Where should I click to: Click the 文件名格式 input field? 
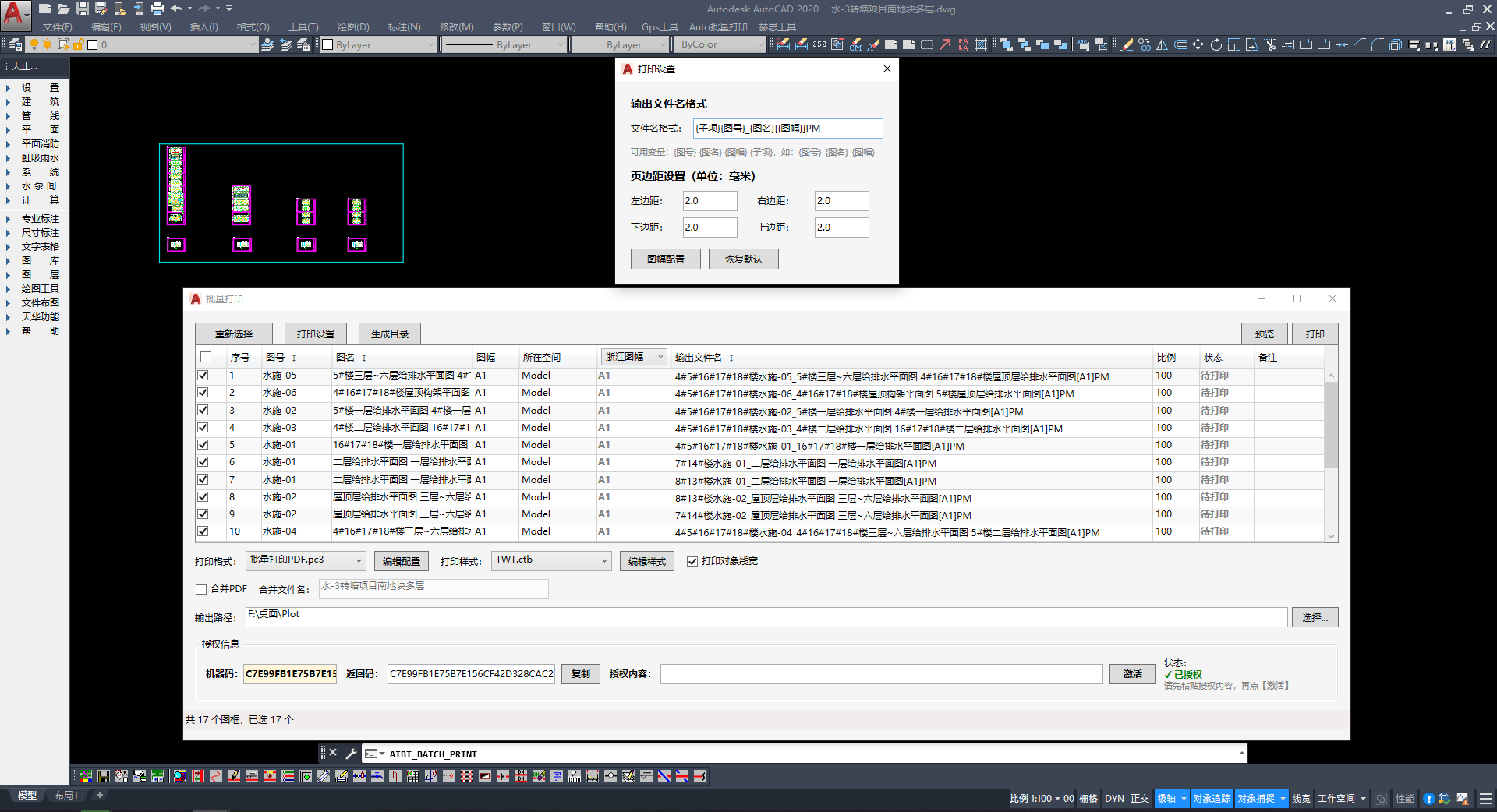tap(787, 129)
